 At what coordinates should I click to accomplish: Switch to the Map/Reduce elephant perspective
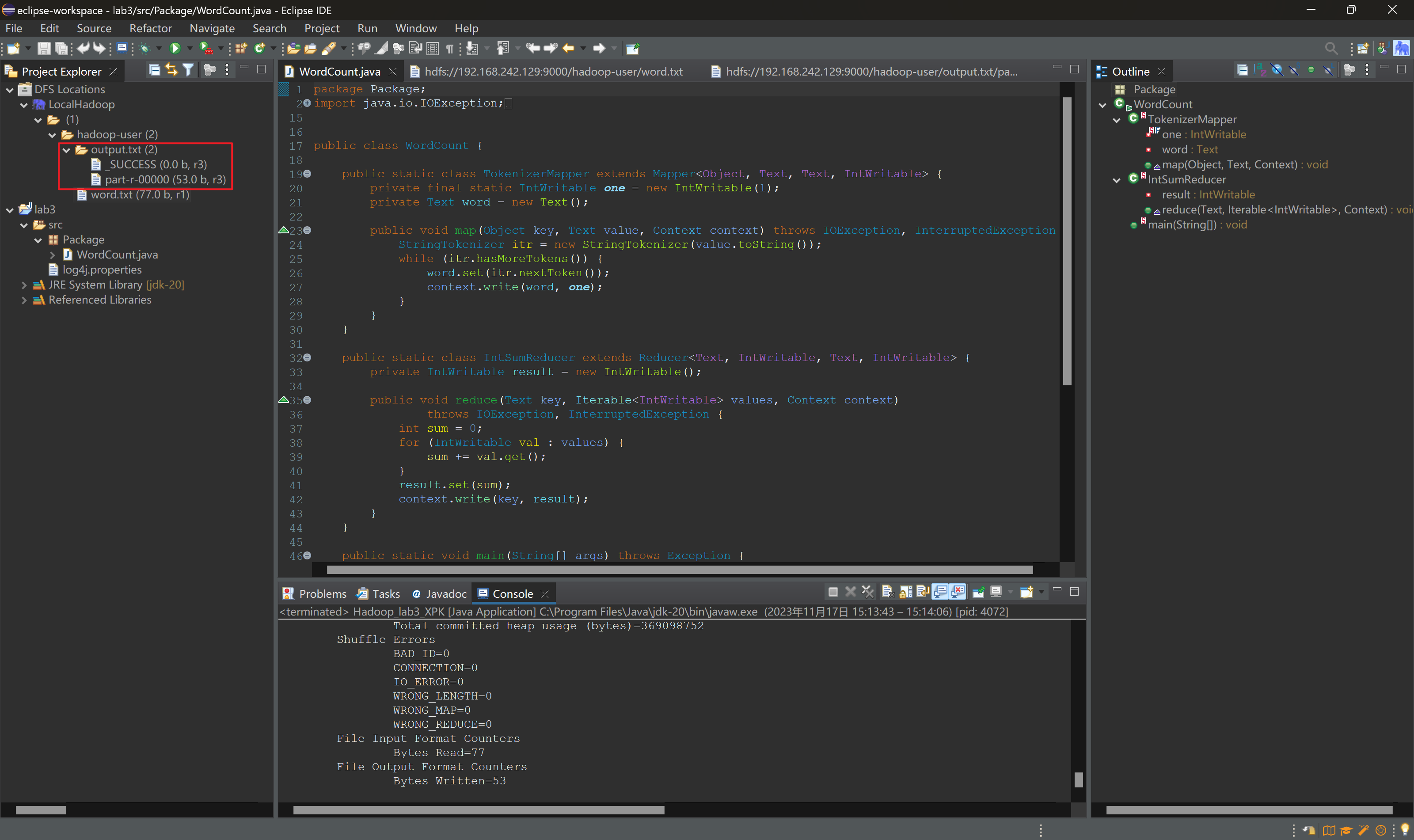(1401, 49)
